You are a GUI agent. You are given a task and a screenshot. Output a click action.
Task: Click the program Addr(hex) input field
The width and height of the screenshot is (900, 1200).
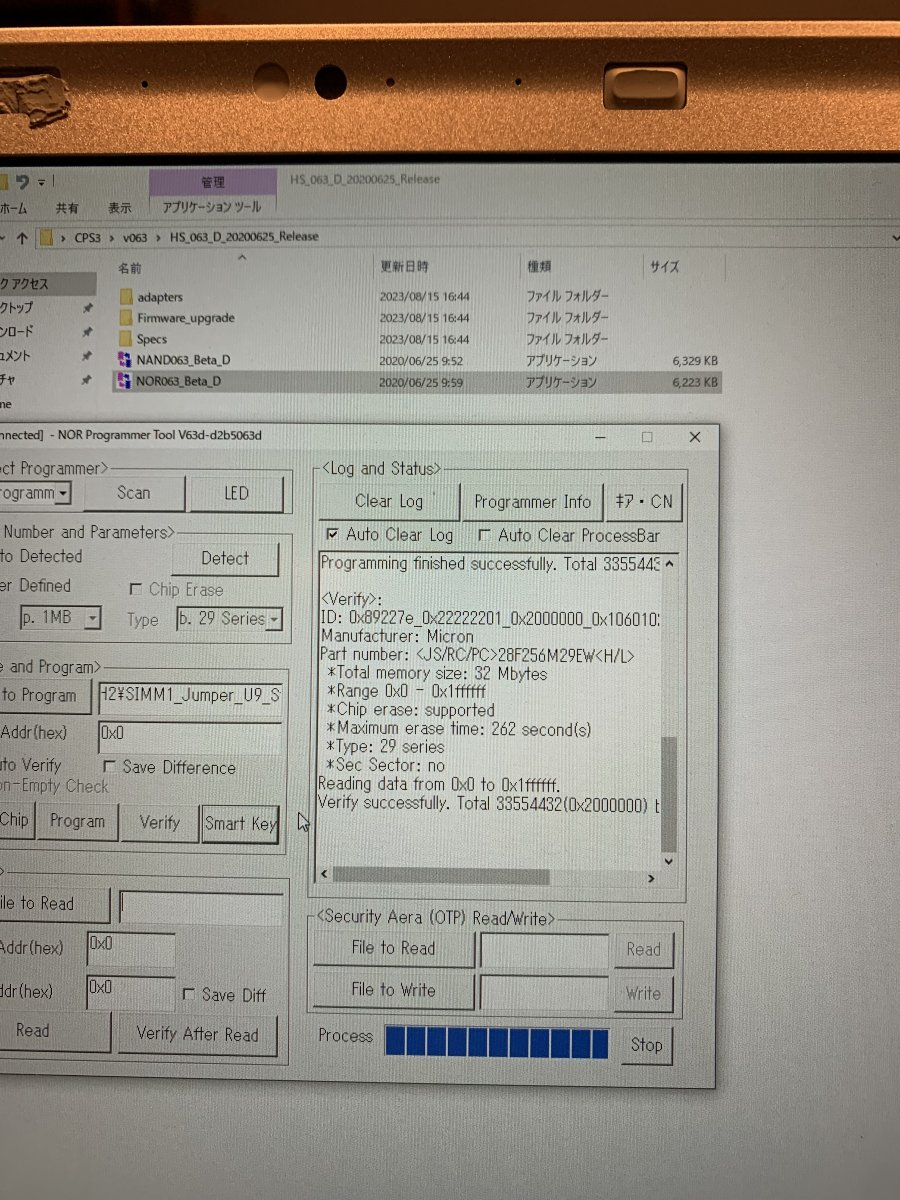pyautogui.click(x=190, y=738)
